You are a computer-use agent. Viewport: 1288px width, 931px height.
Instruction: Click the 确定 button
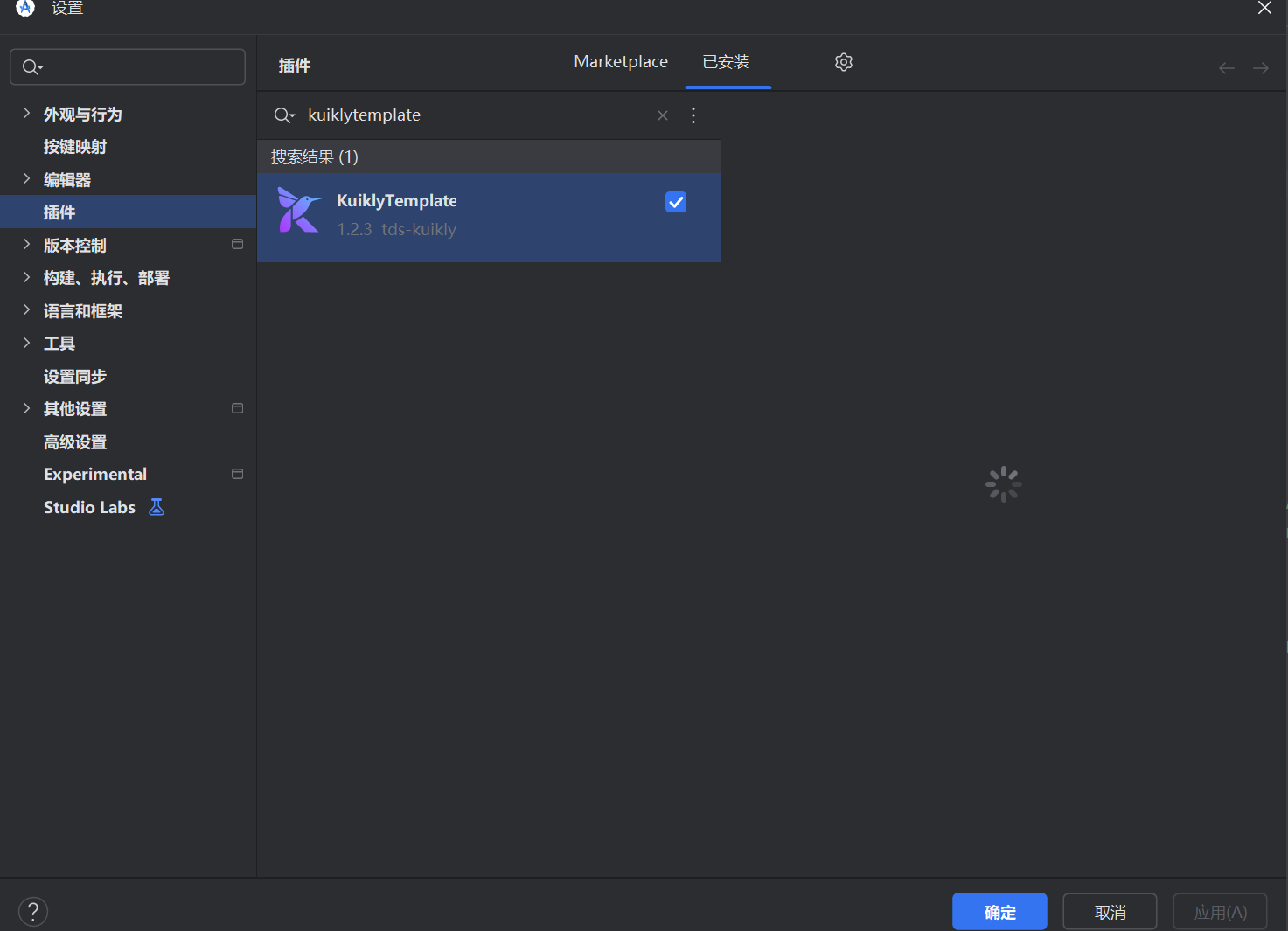point(999,912)
